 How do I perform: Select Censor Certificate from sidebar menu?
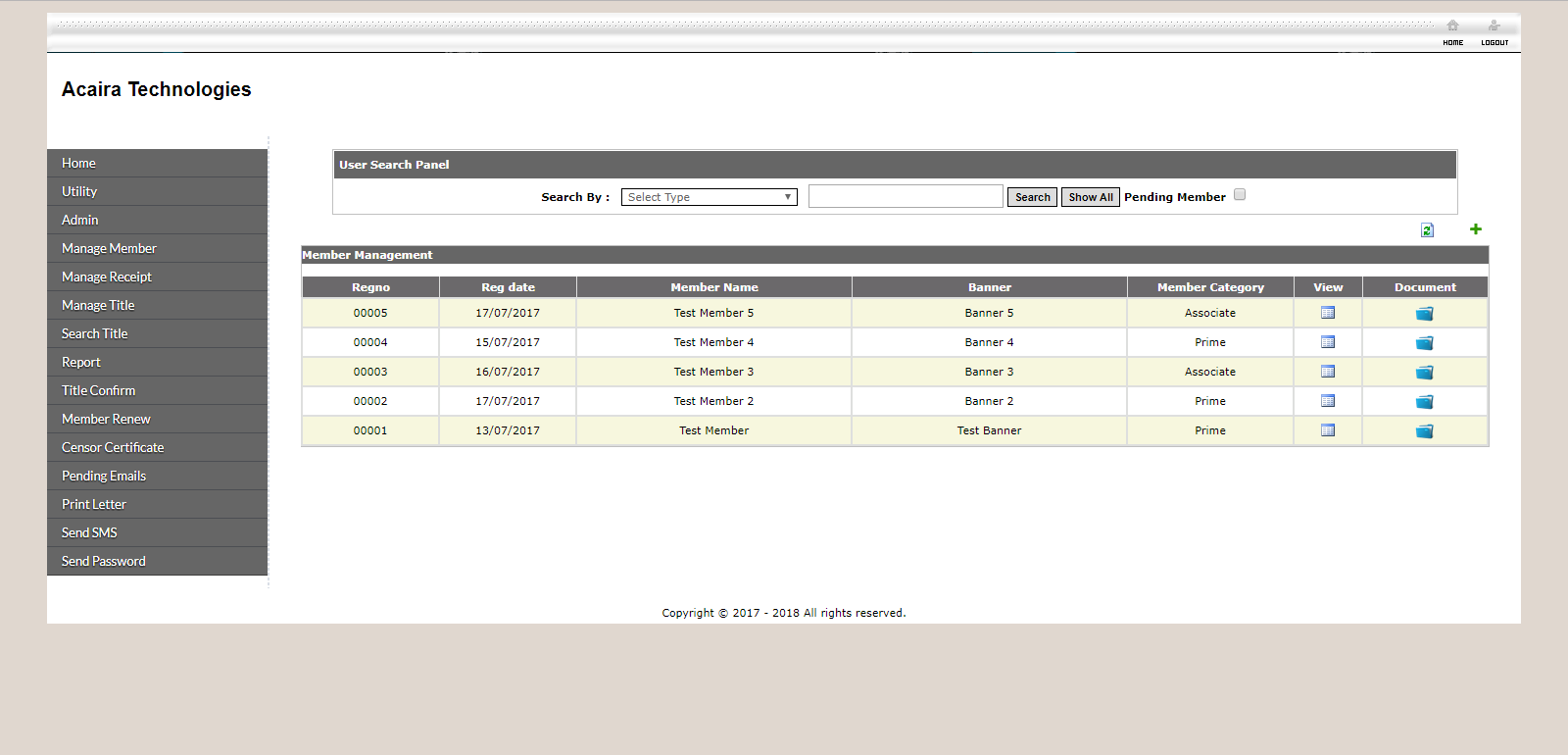click(113, 448)
